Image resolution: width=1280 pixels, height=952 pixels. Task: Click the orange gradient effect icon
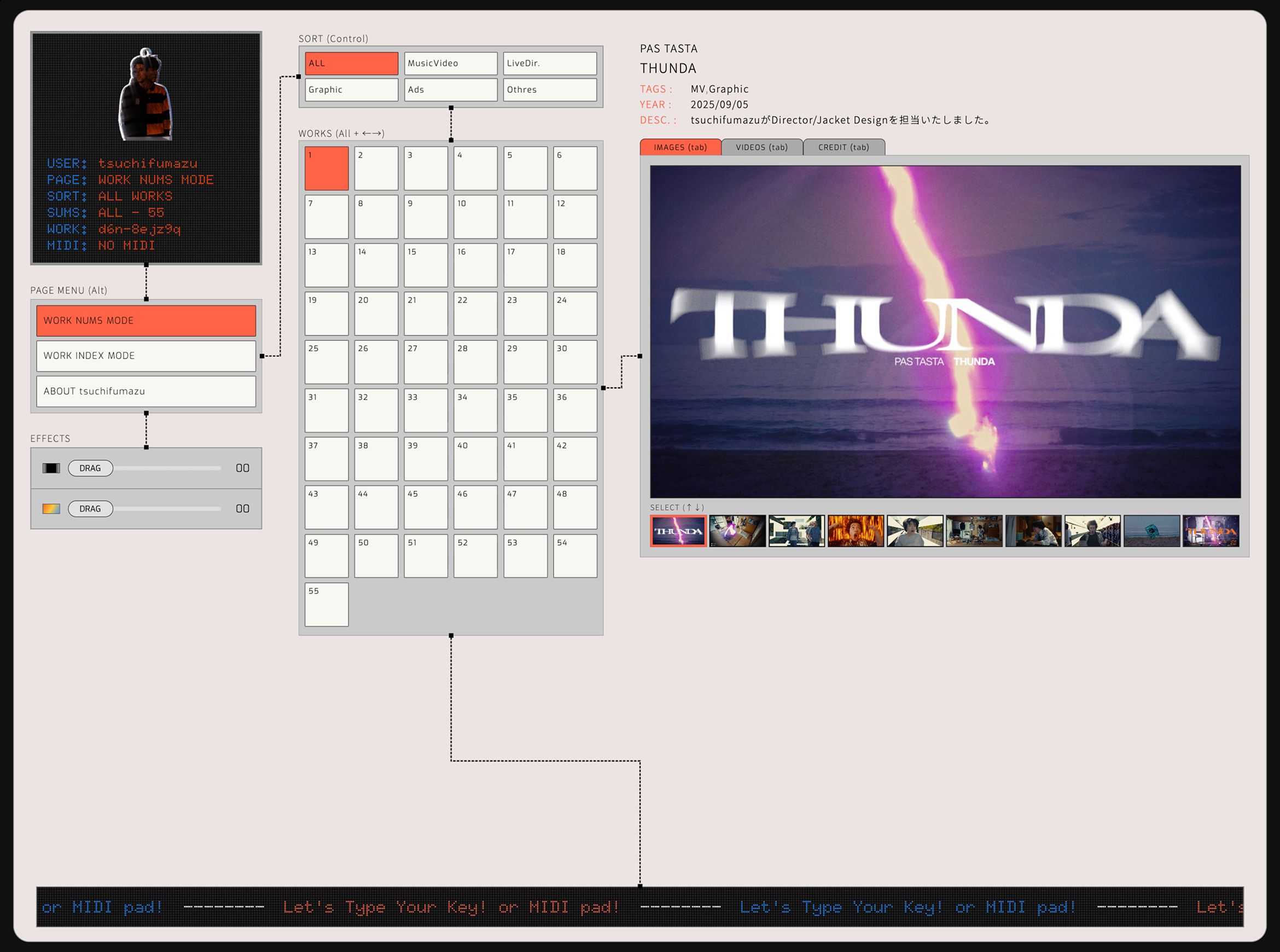[x=51, y=509]
